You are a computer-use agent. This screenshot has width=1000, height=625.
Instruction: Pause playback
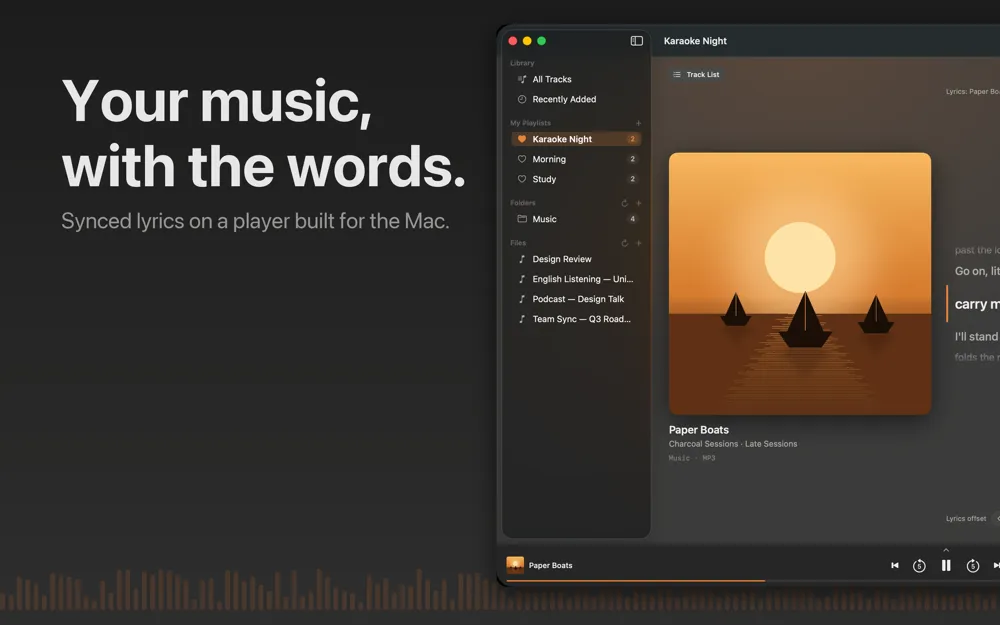pos(946,565)
